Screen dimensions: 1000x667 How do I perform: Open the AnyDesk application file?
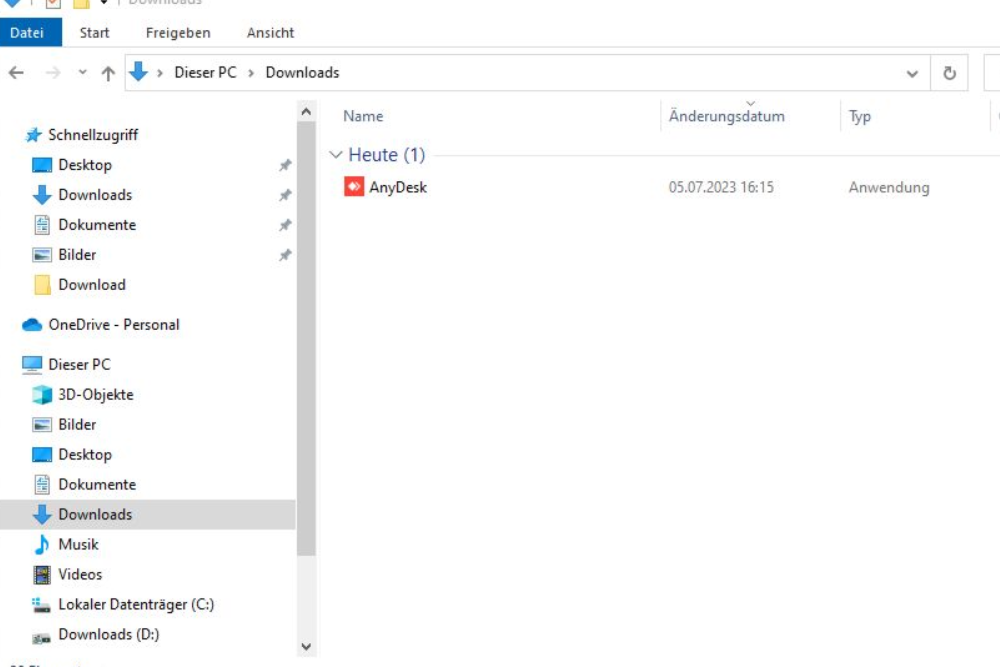[397, 187]
